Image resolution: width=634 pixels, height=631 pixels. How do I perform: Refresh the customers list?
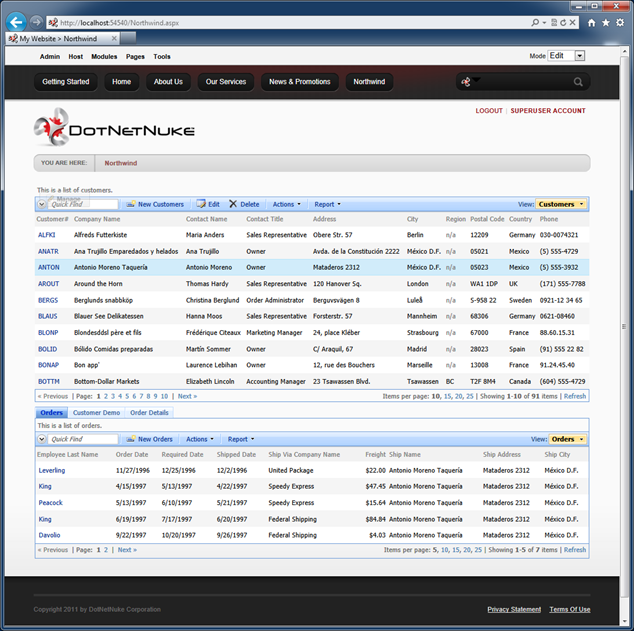pyautogui.click(x=575, y=396)
